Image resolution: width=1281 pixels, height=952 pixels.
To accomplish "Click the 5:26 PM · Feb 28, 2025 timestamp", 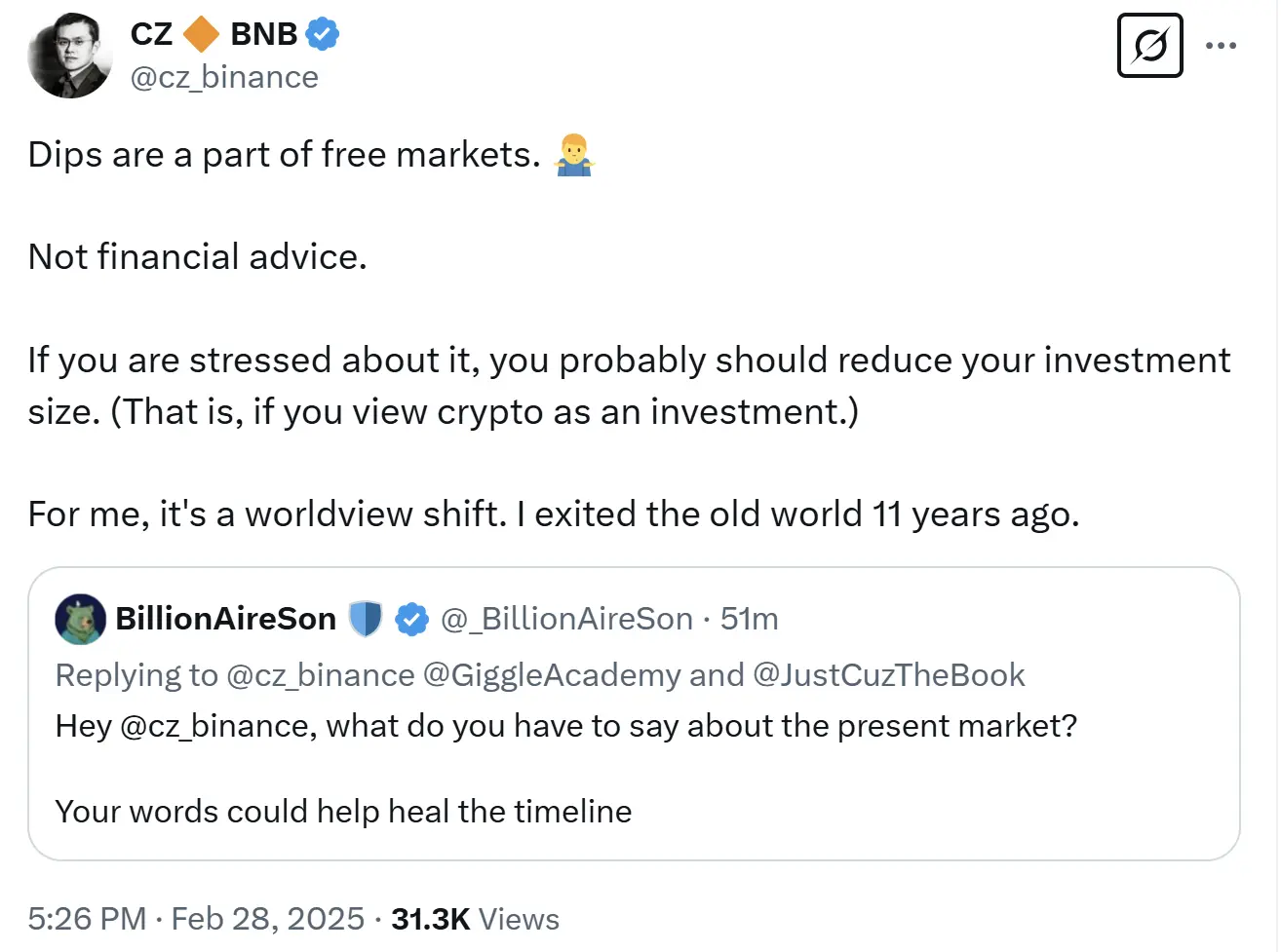I will click(x=196, y=919).
